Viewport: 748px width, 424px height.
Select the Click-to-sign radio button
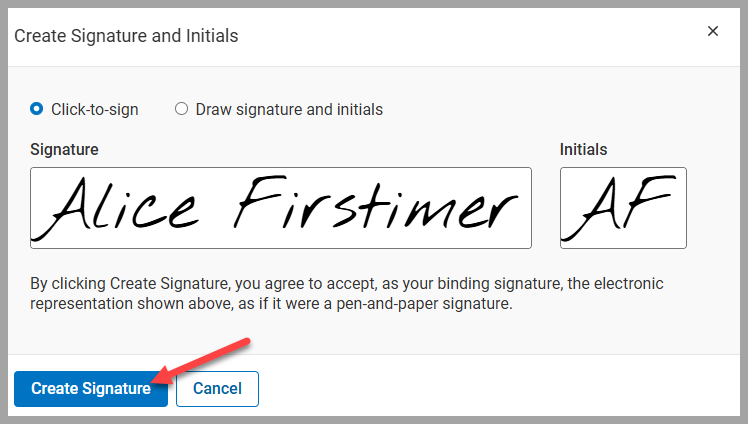point(37,109)
